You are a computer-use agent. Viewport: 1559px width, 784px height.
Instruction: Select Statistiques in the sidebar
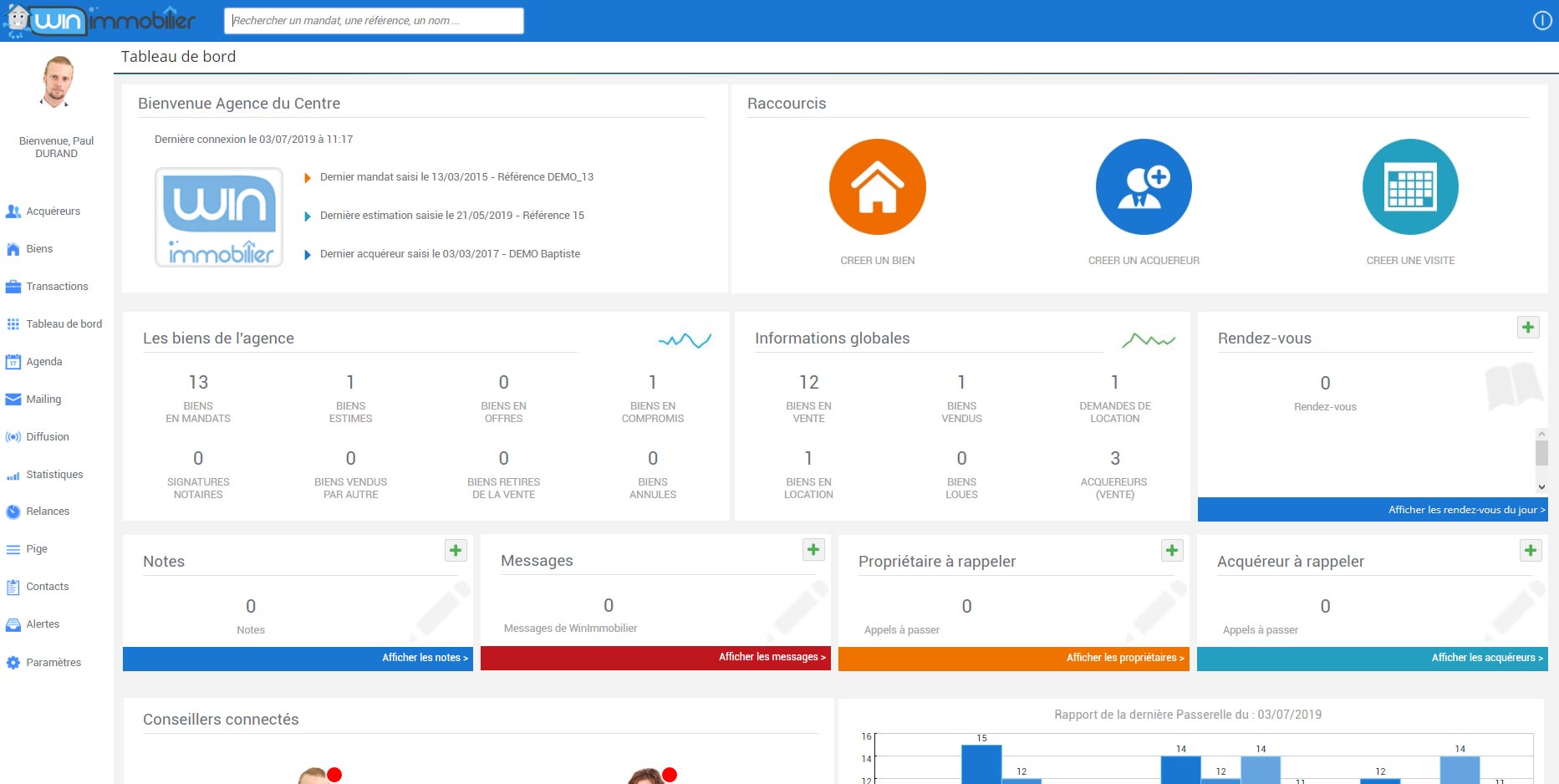coord(54,475)
